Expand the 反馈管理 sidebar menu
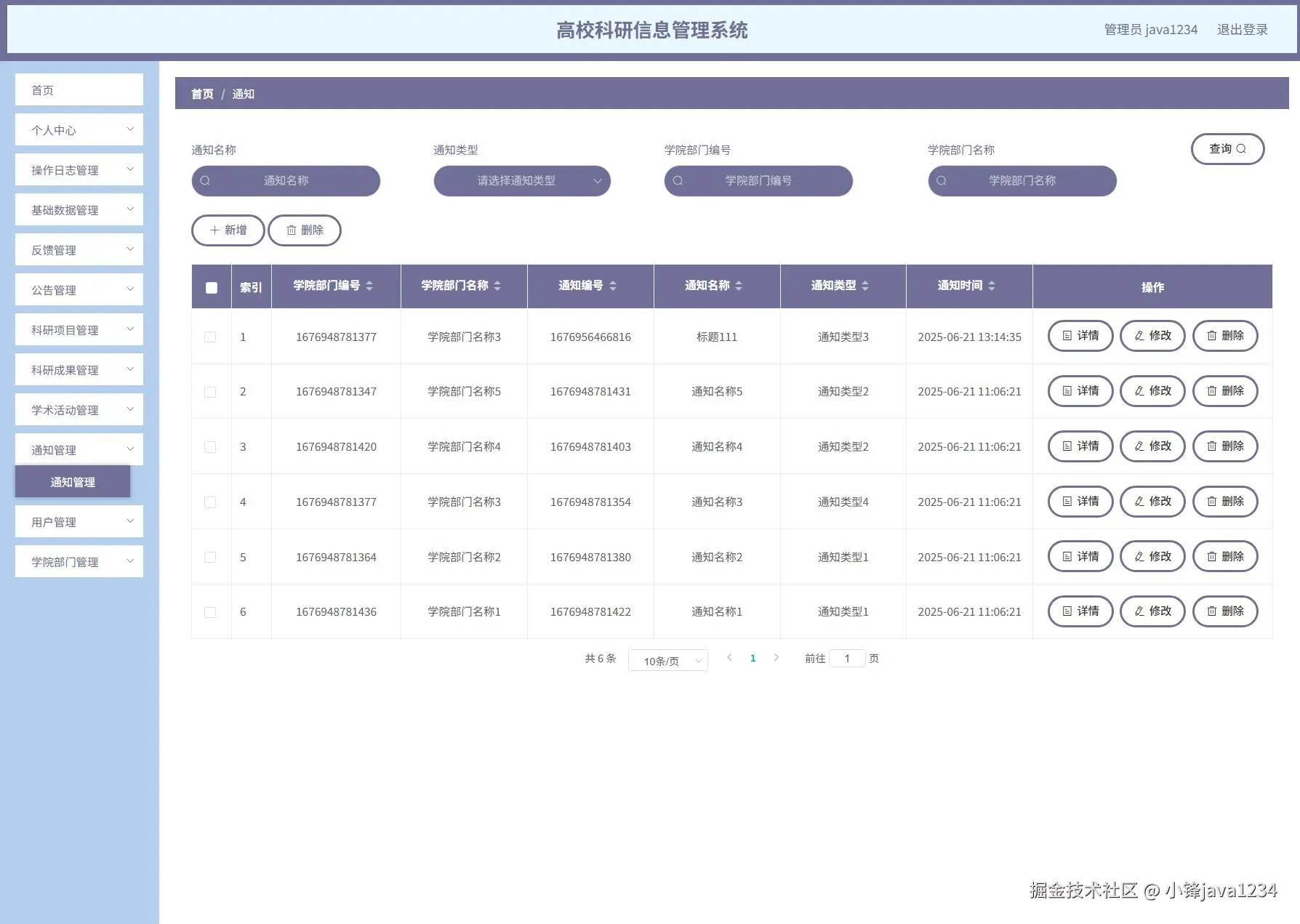 (79, 249)
